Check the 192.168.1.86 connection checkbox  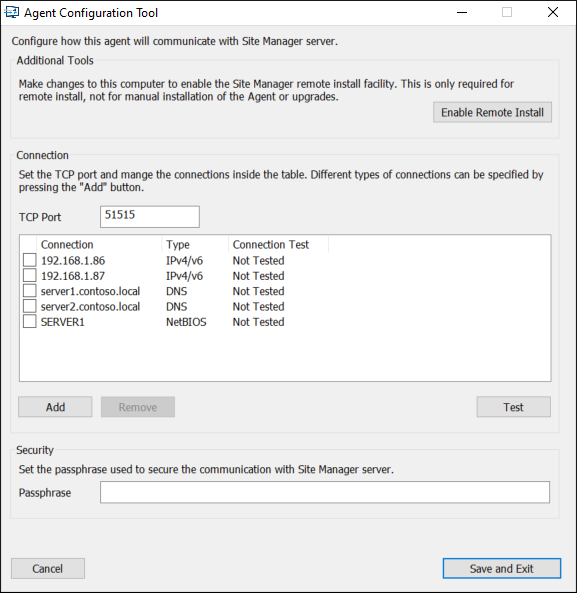29,260
